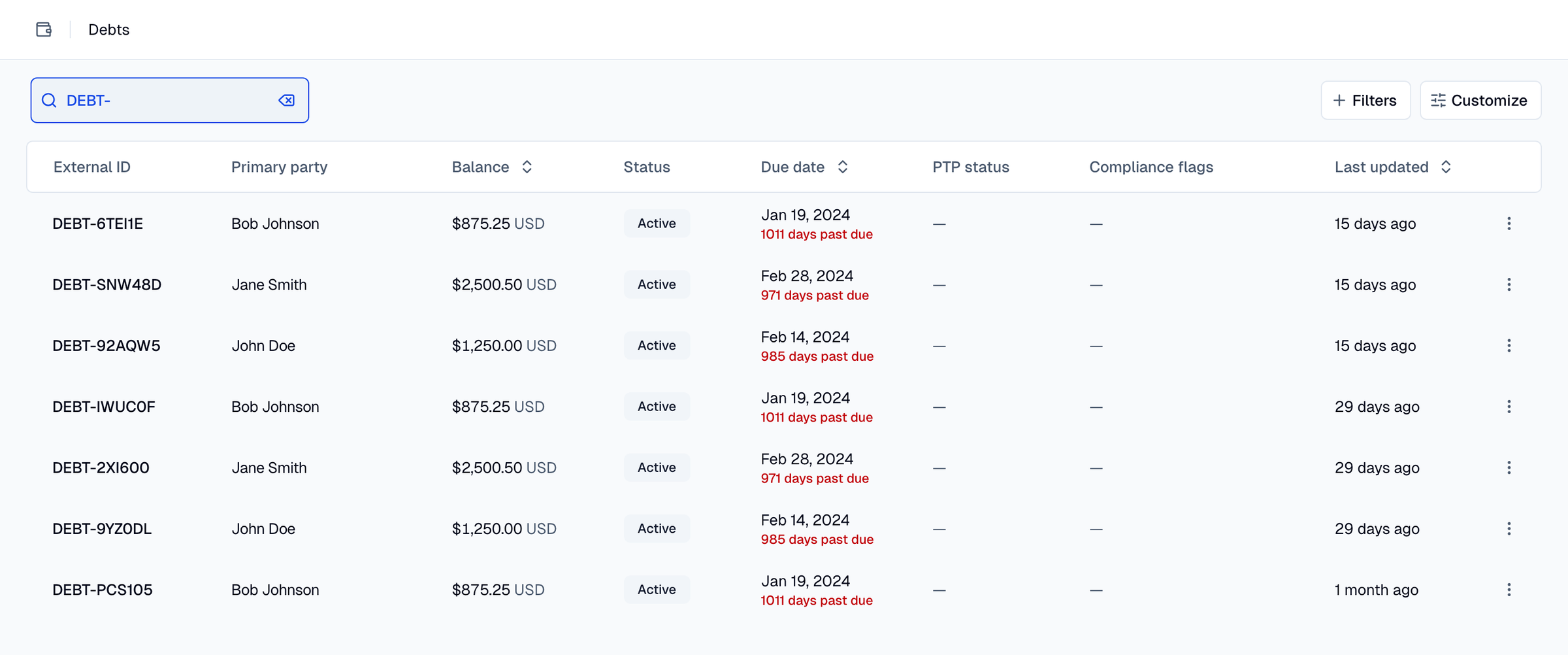Screen dimensions: 1568x655
Task: Click $2,500.50 USD in DEBT-SNW48D row
Action: point(504,284)
